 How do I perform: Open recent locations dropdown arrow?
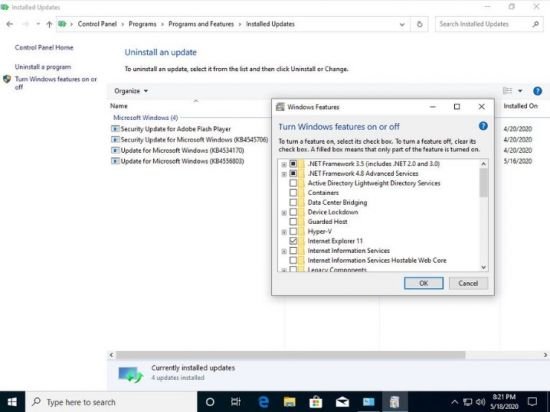point(38,24)
